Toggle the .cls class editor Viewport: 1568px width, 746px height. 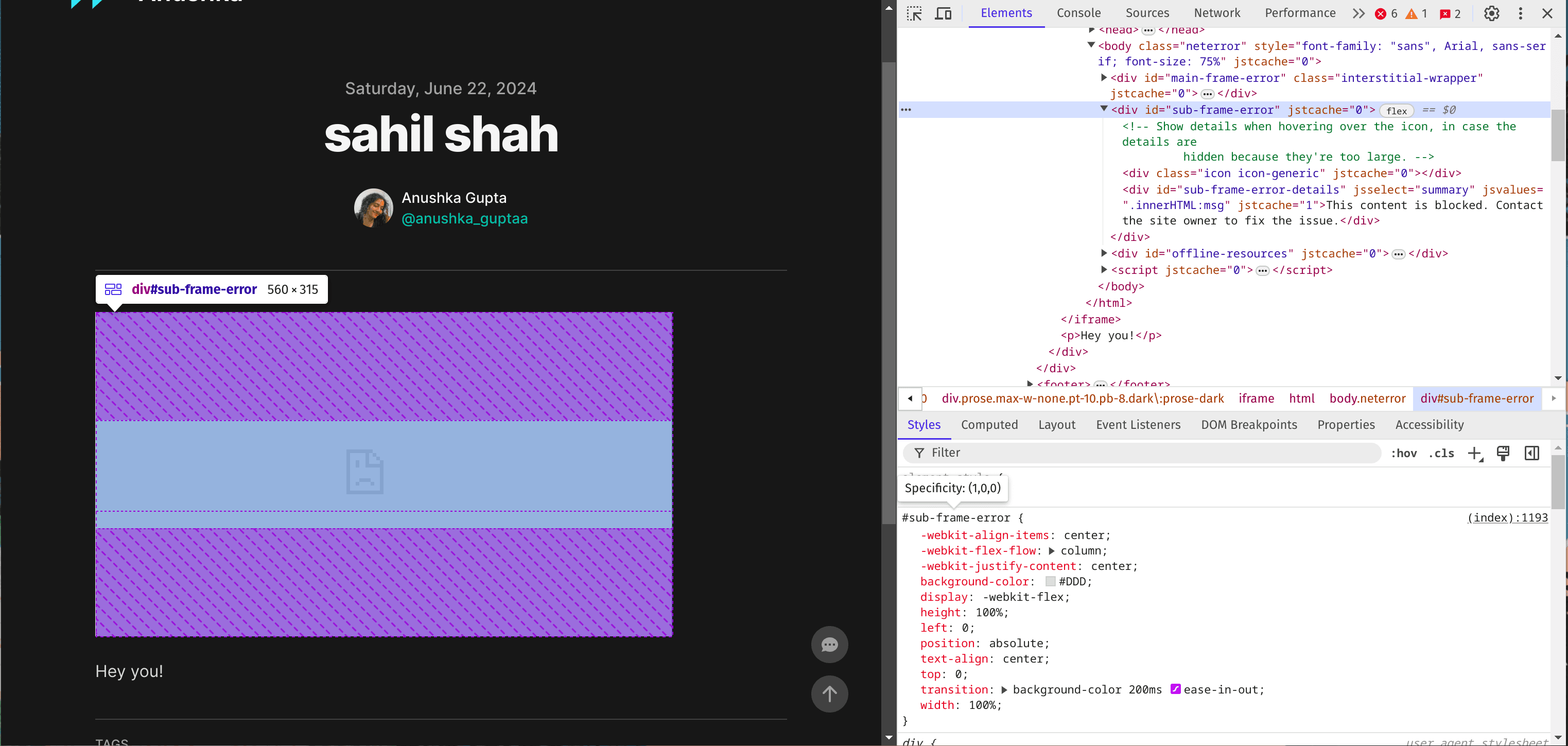pos(1441,453)
